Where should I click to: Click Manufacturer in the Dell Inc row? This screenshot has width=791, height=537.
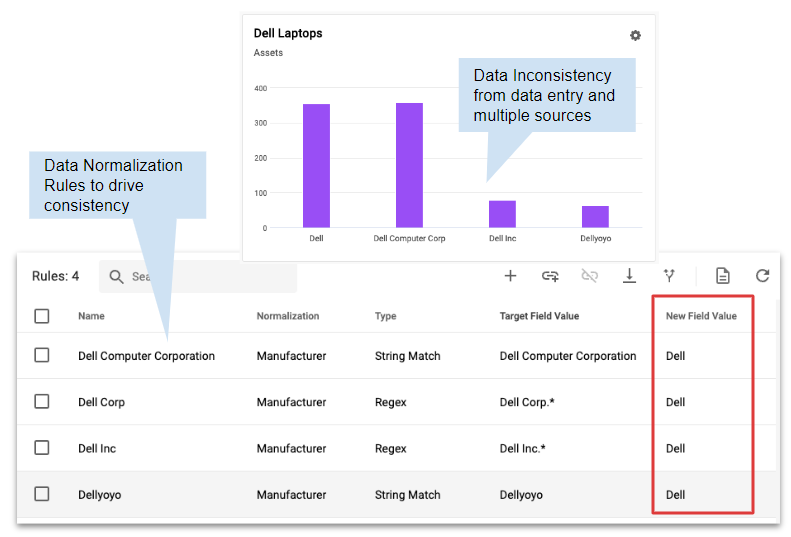pos(292,449)
